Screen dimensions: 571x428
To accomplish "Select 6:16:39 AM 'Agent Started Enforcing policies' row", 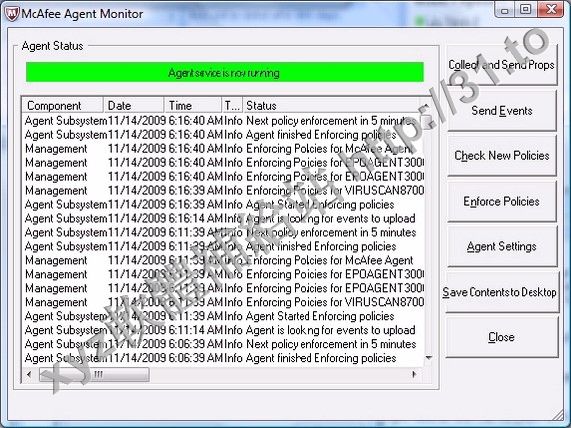I will pos(224,204).
